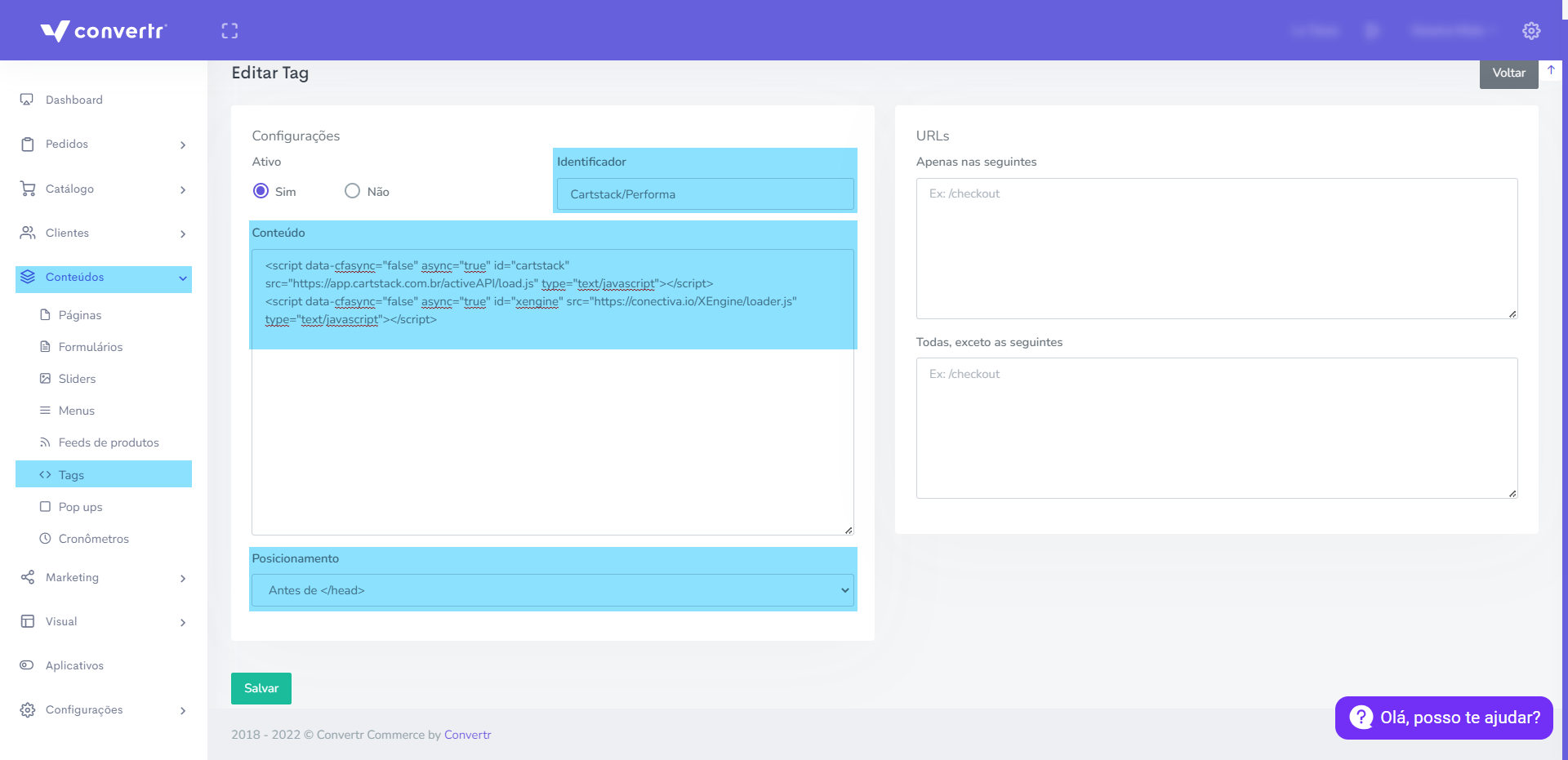Expand the Clientes menu chevron
Image resolution: width=1568 pixels, height=760 pixels.
coord(183,233)
